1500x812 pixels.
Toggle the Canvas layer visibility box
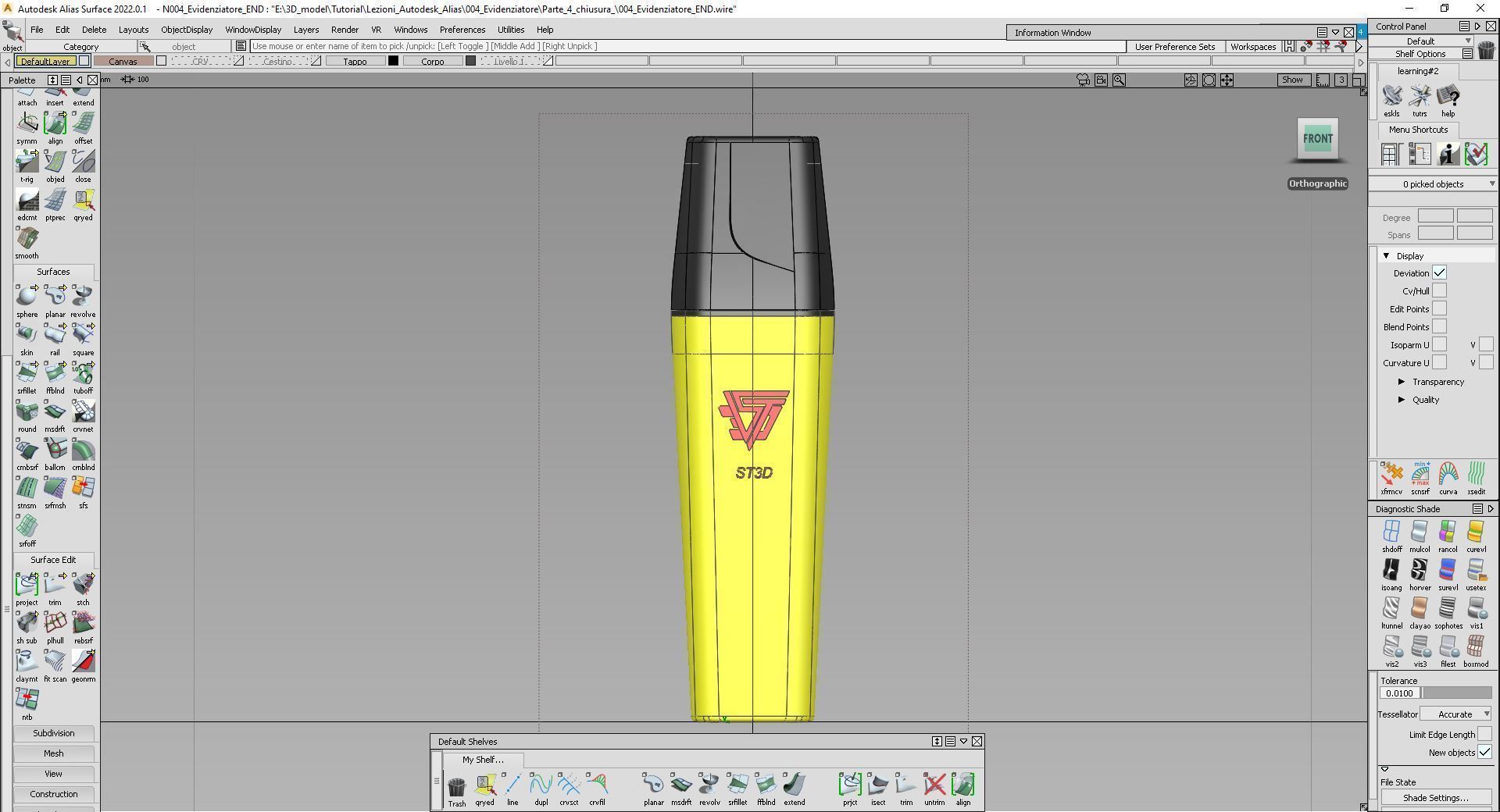[161, 61]
